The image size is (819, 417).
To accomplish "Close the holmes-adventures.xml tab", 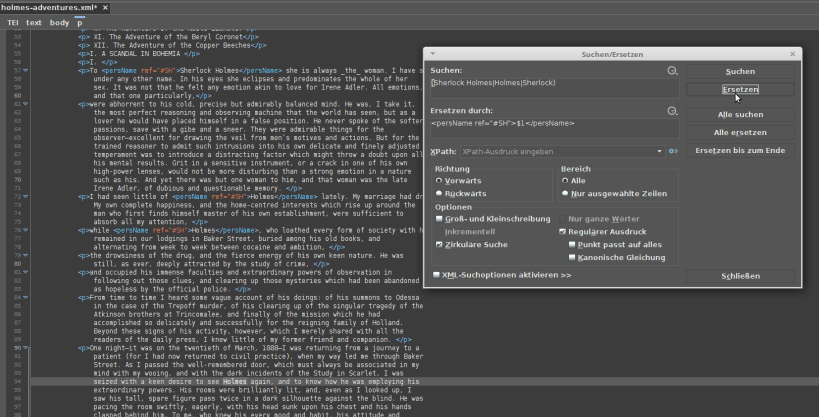I will point(105,7).
